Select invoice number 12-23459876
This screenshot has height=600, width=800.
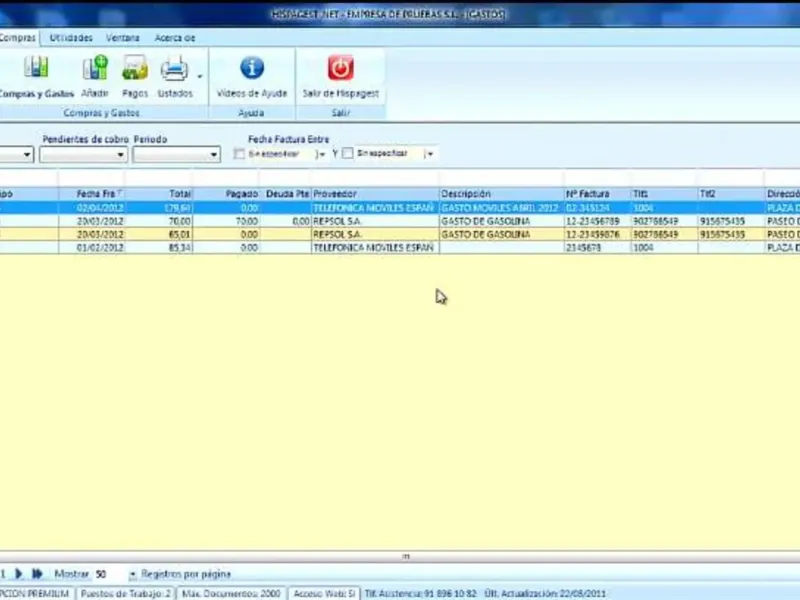pyautogui.click(x=597, y=234)
